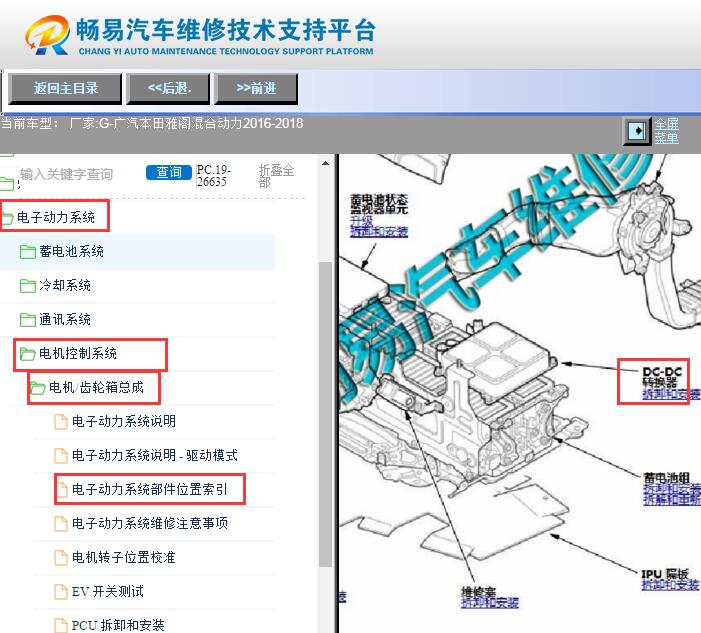
Task: Collapse the 电机/齿轮箱总成 folder
Action: point(96,387)
